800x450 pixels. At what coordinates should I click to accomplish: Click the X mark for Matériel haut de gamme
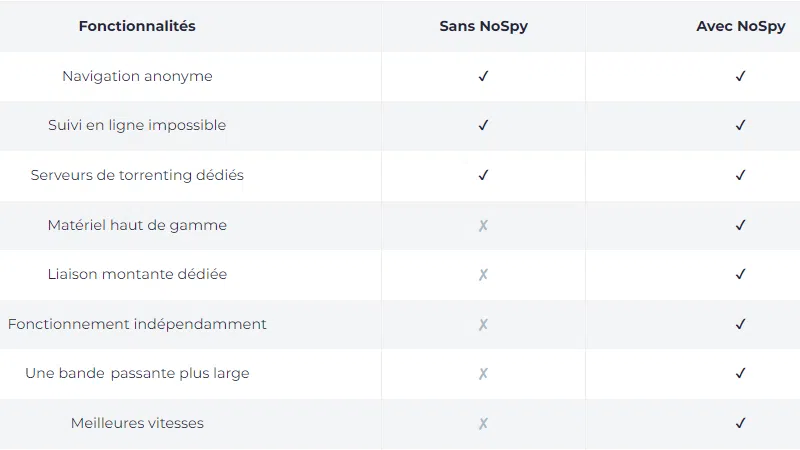pos(483,225)
